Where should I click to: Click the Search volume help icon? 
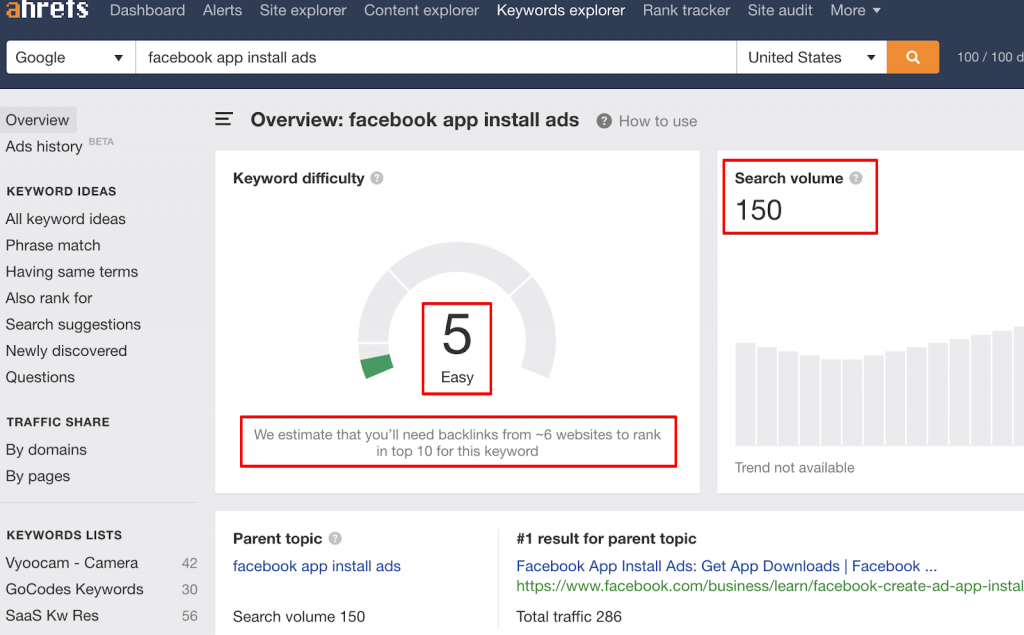[x=856, y=178]
